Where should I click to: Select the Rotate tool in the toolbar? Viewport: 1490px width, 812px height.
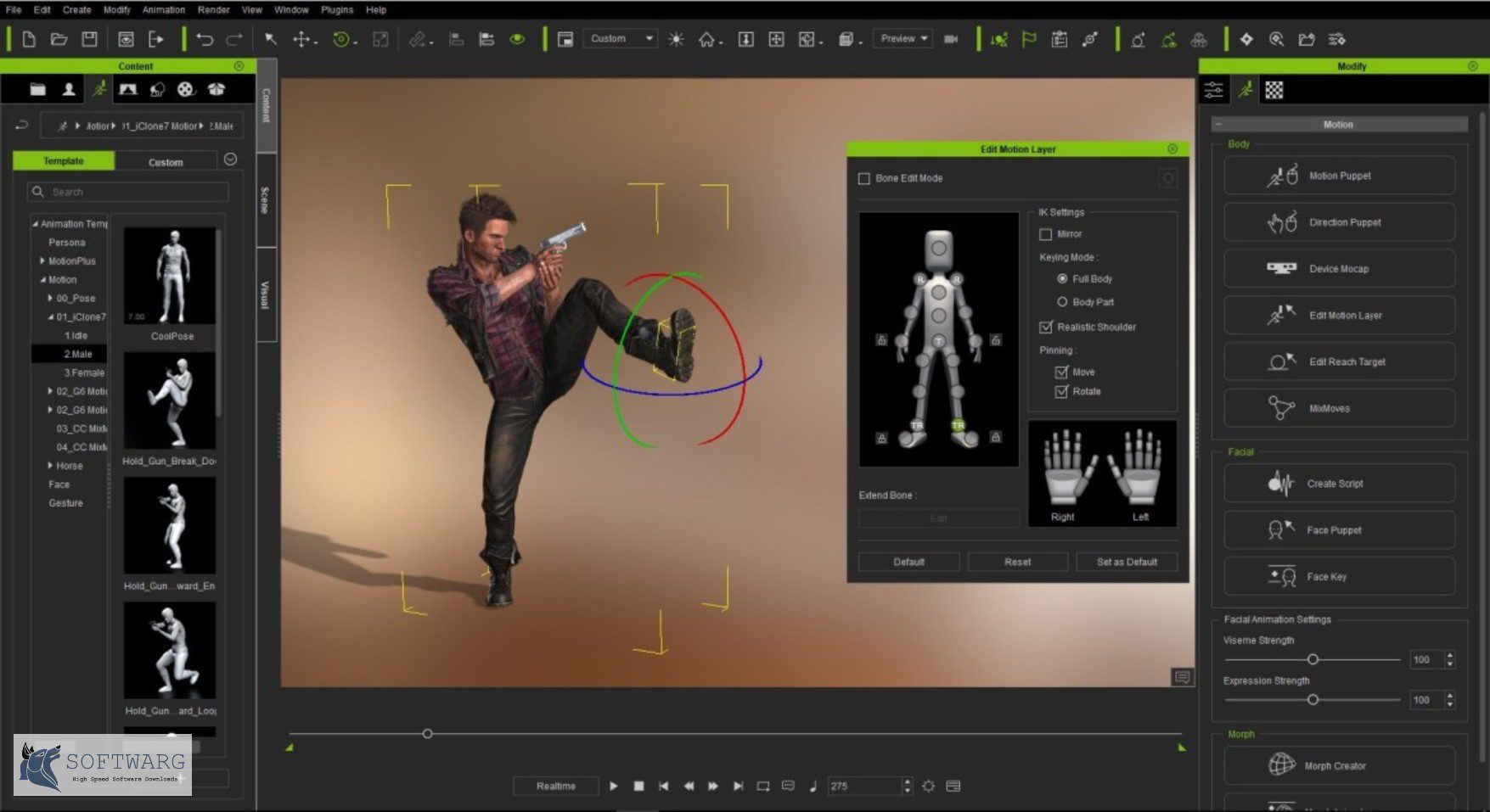(341, 38)
